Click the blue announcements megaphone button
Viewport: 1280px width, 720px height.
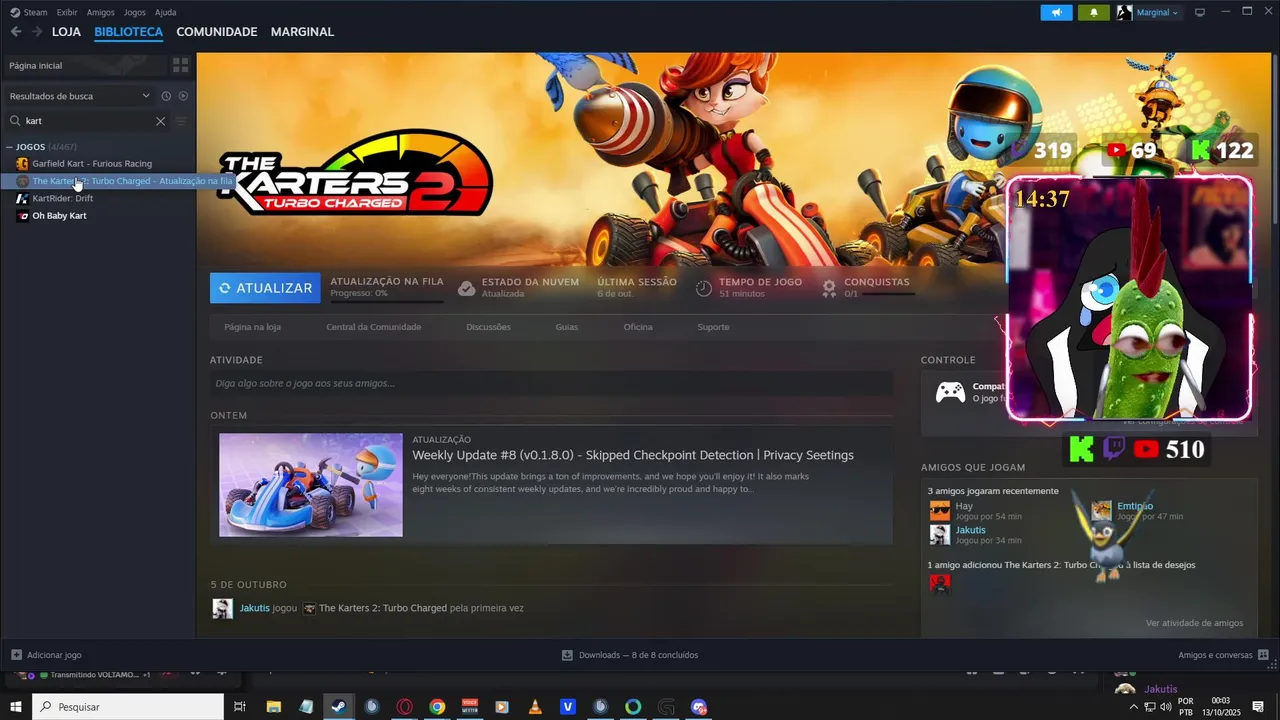coord(1056,13)
